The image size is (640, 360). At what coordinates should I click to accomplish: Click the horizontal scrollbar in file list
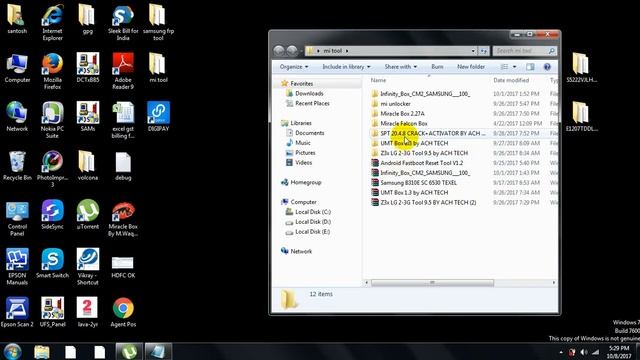click(432, 282)
